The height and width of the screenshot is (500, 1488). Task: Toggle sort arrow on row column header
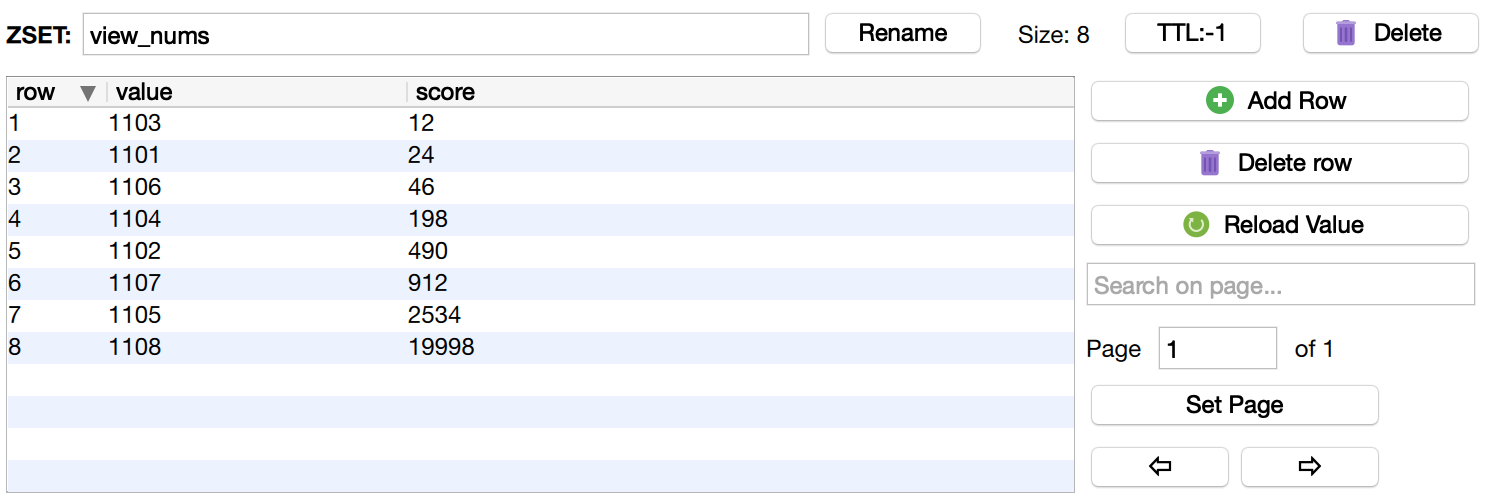tap(88, 93)
